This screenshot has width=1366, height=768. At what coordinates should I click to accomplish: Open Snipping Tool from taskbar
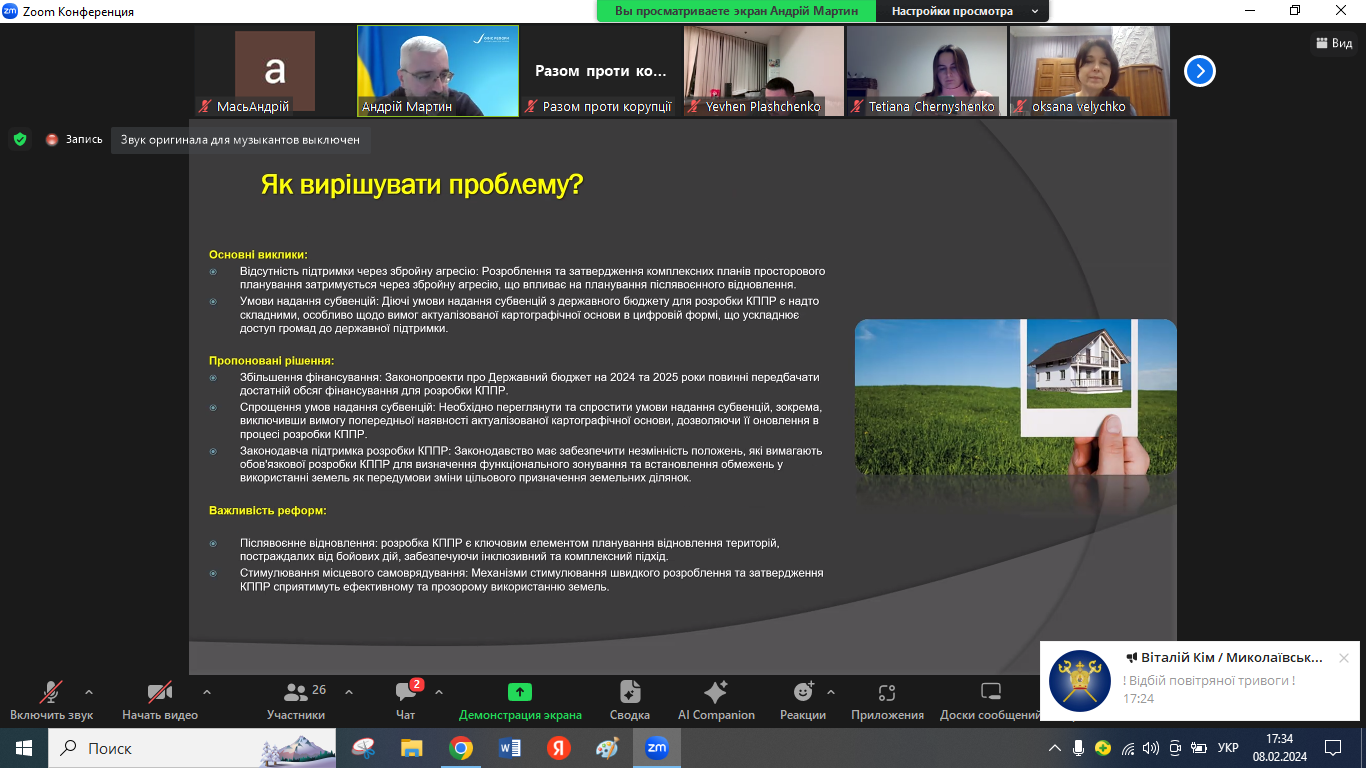pos(364,748)
